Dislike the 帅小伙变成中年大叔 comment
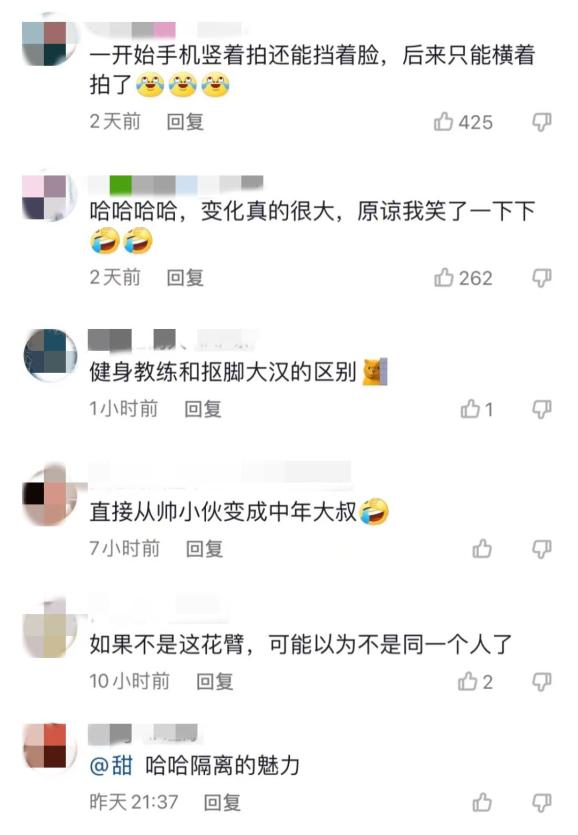This screenshot has width=578, height=835. [x=542, y=549]
